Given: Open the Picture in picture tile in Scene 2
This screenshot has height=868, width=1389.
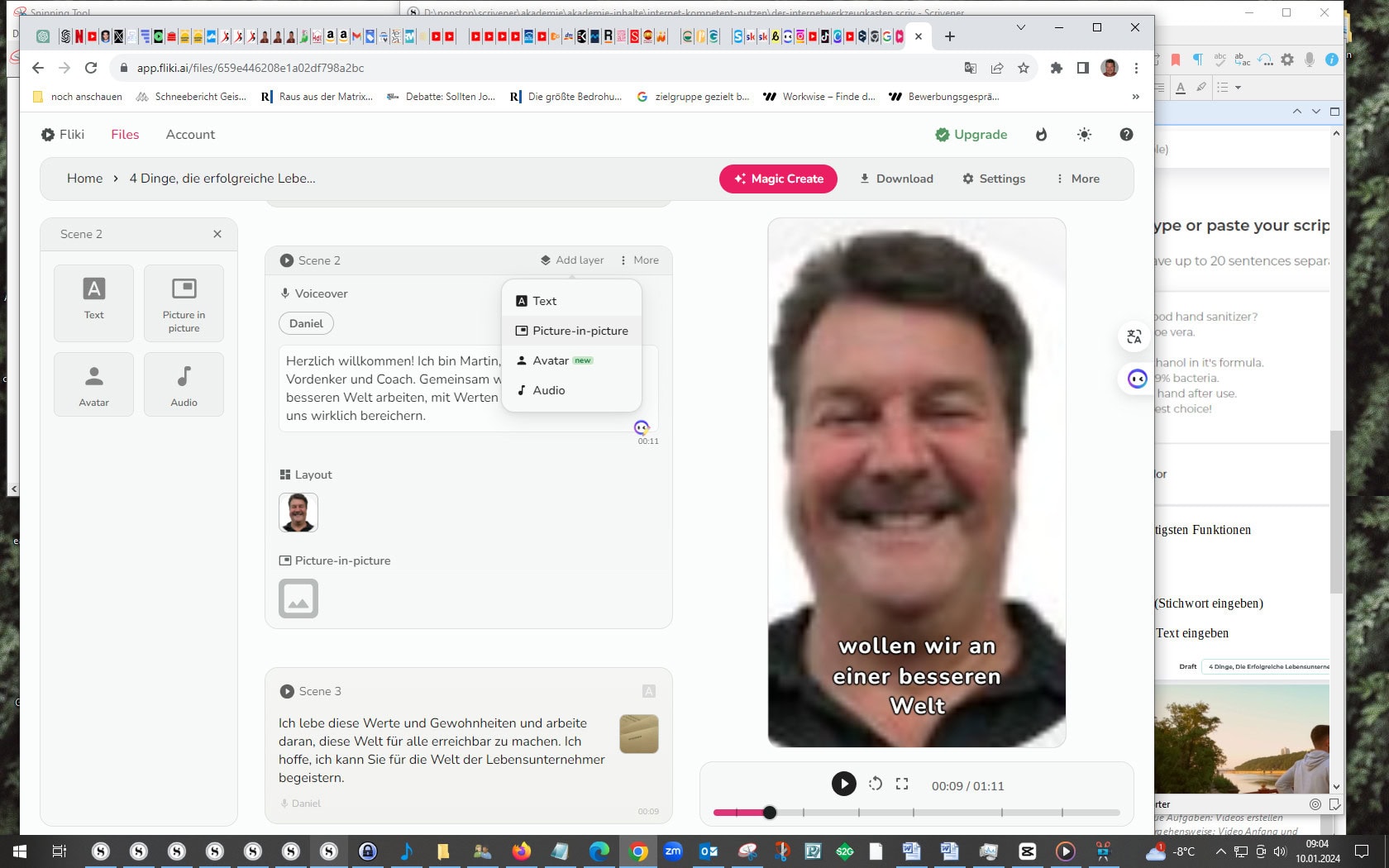Looking at the screenshot, I should pyautogui.click(x=184, y=303).
